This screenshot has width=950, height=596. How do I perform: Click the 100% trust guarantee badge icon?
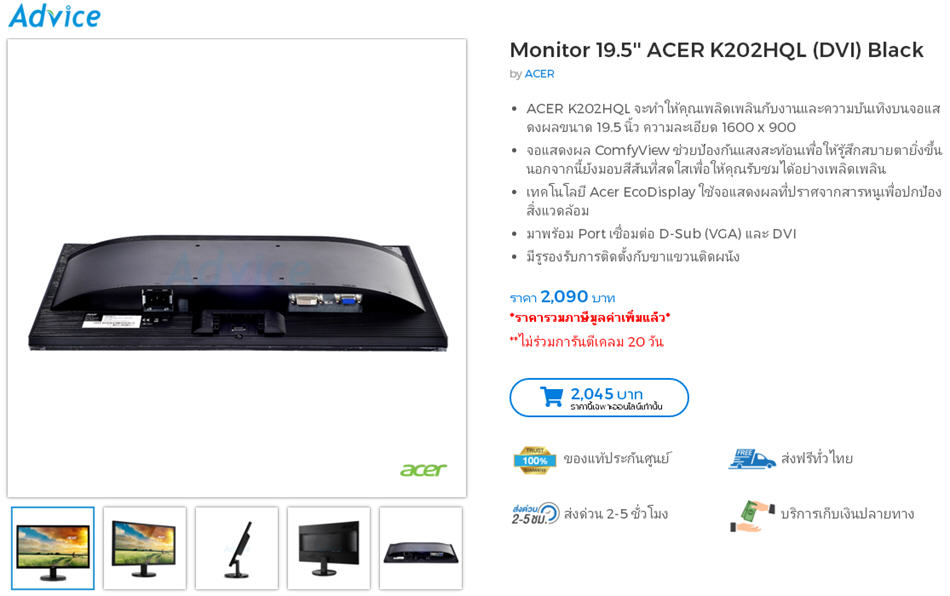pyautogui.click(x=534, y=460)
